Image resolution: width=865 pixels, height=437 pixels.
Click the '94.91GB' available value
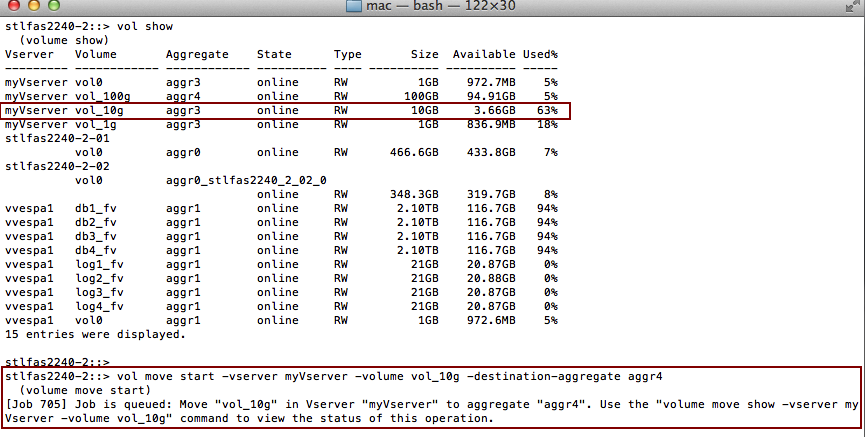492,97
